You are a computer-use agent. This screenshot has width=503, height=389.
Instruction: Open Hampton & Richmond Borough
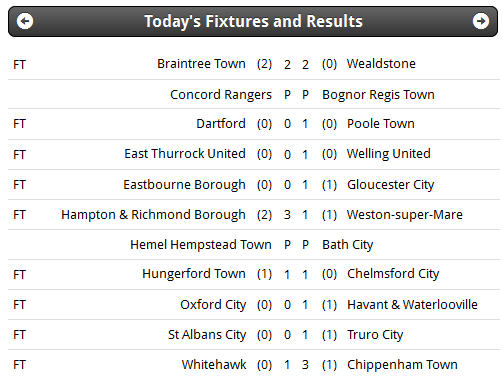153,215
